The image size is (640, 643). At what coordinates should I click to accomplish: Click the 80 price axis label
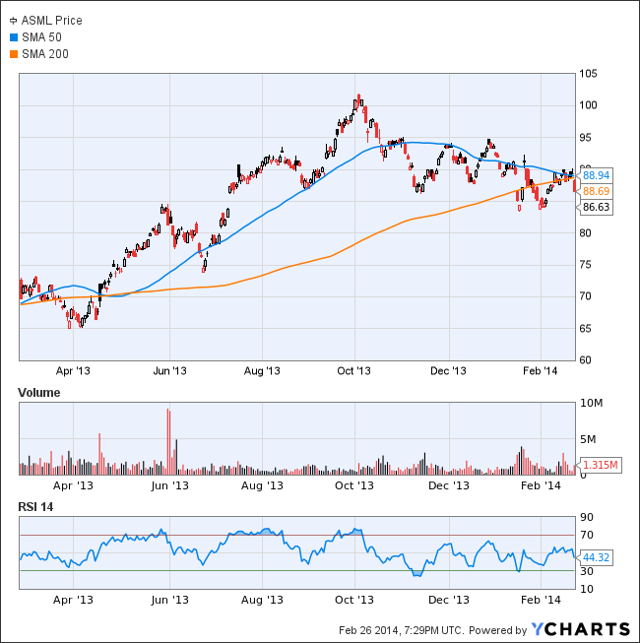[585, 233]
